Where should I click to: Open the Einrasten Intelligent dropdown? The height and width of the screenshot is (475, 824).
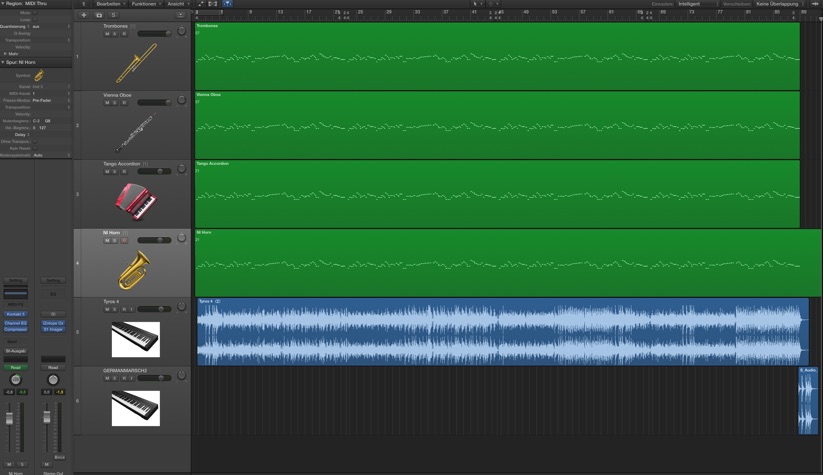[697, 4]
